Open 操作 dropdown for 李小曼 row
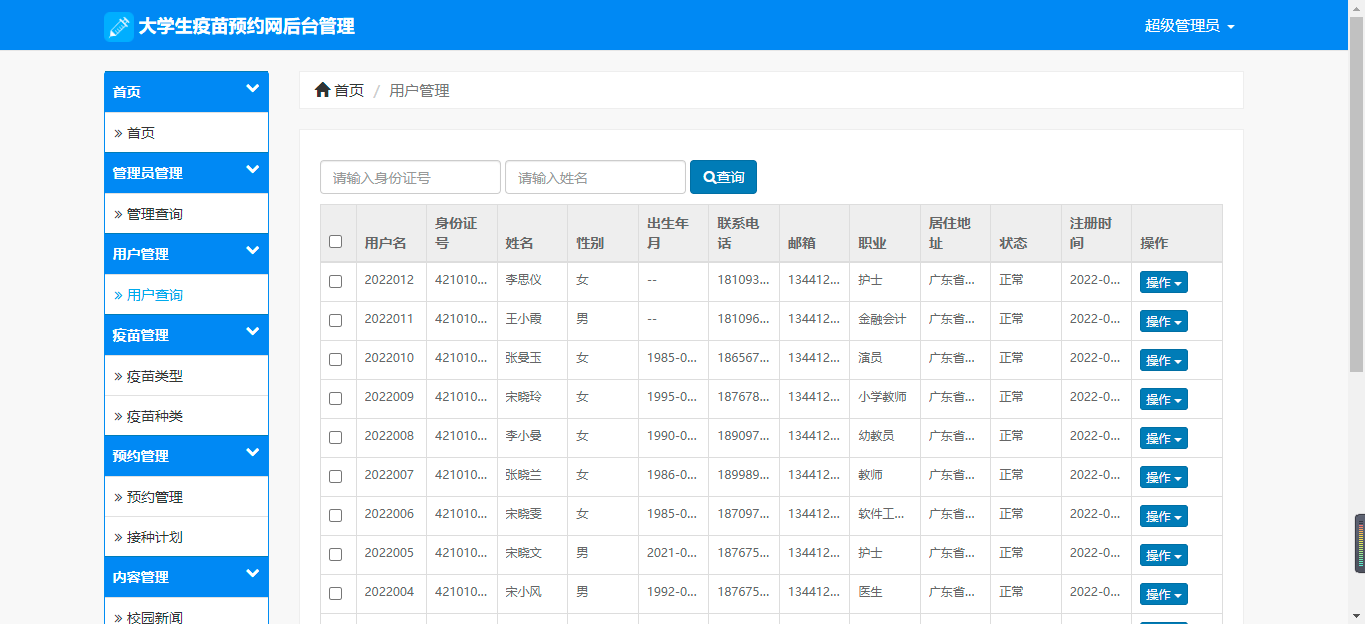This screenshot has height=624, width=1365. [x=1164, y=438]
